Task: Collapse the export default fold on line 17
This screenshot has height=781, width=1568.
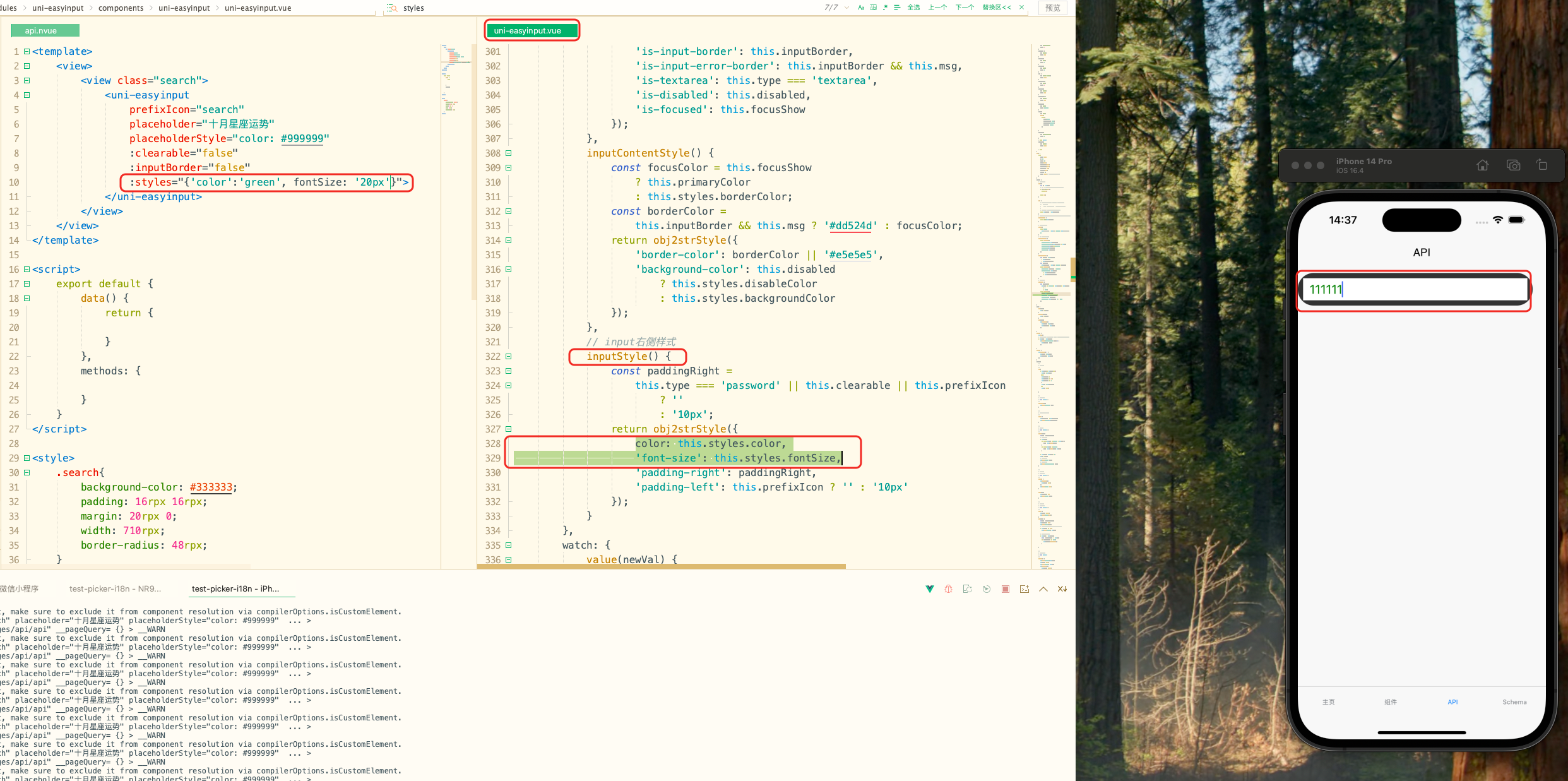Action: pos(27,284)
